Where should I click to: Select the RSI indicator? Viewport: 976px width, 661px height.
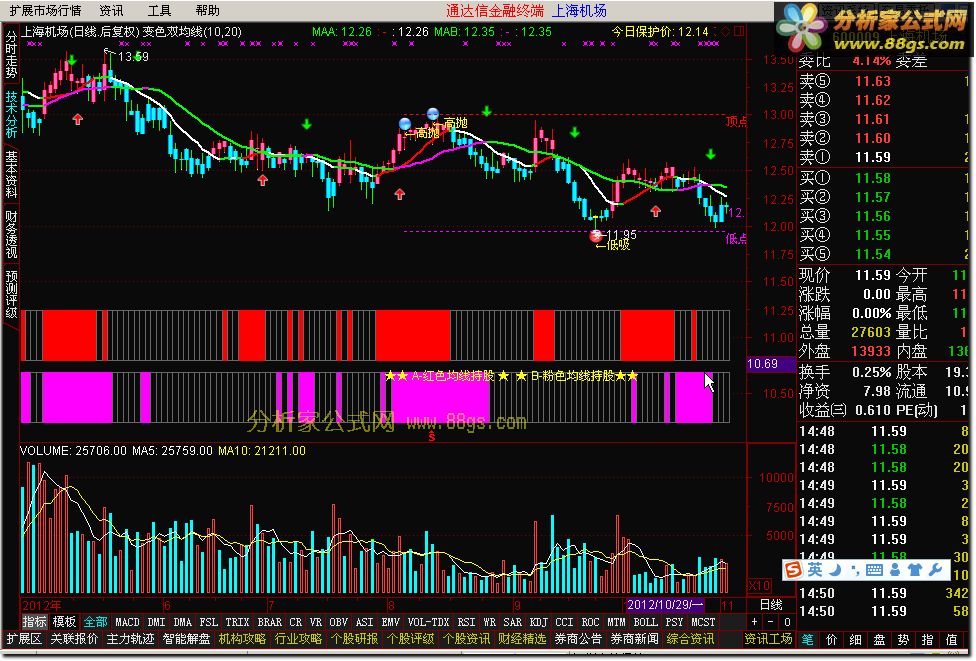(x=466, y=622)
